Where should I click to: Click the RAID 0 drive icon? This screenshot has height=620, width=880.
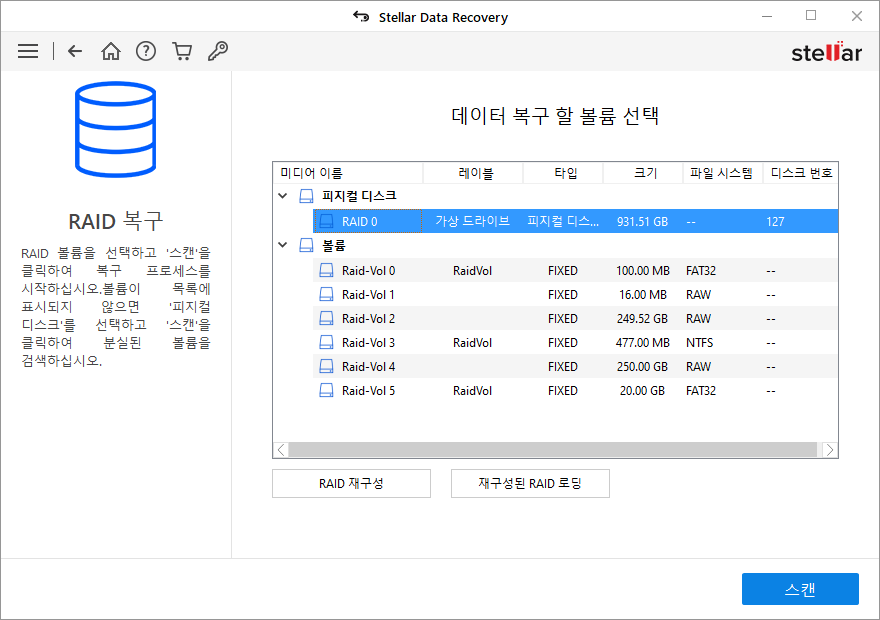(x=326, y=222)
